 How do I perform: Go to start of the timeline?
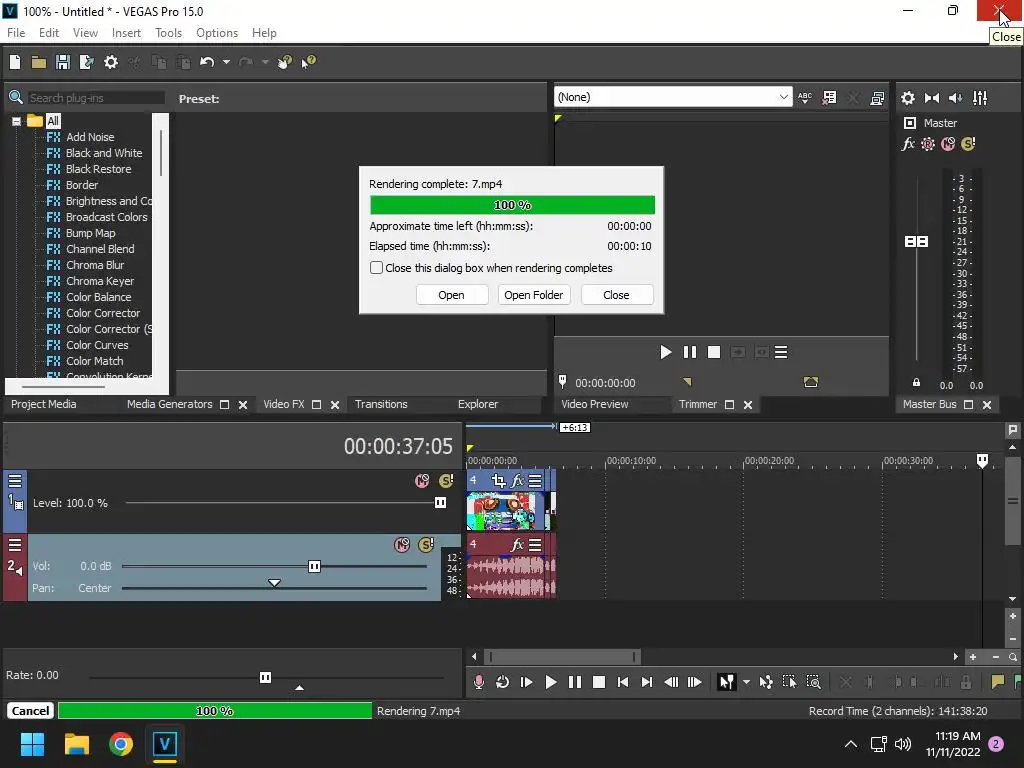click(622, 682)
